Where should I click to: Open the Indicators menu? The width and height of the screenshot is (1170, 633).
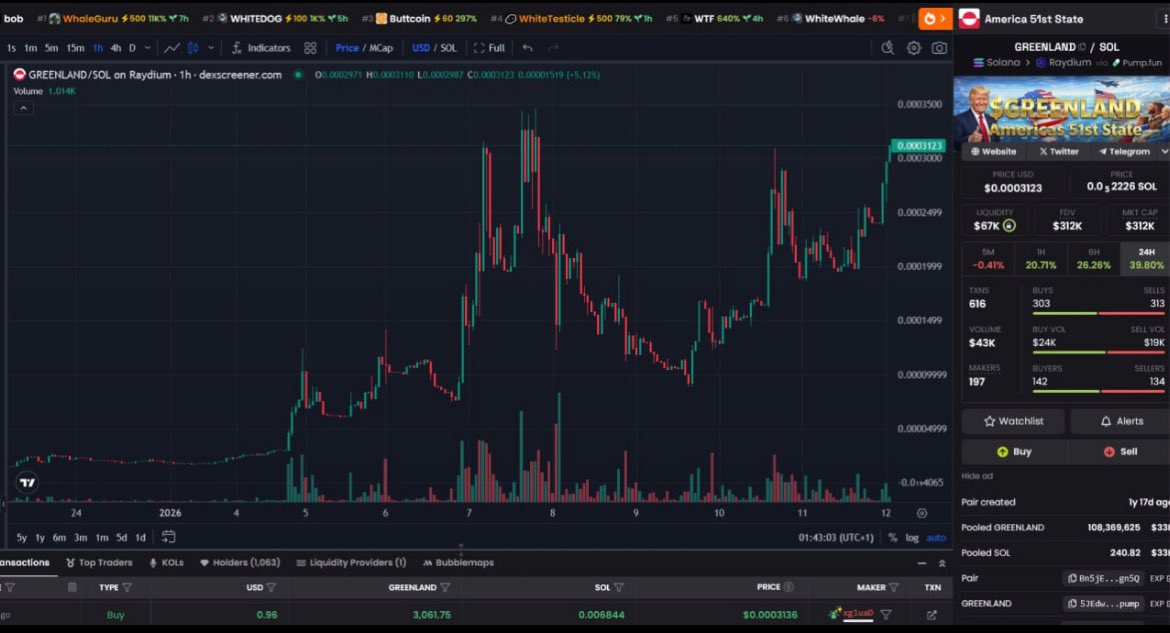(x=260, y=48)
